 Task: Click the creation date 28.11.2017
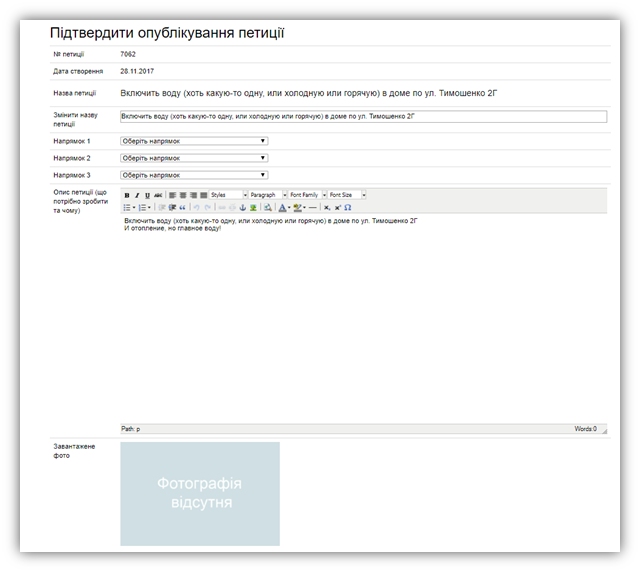[x=137, y=71]
